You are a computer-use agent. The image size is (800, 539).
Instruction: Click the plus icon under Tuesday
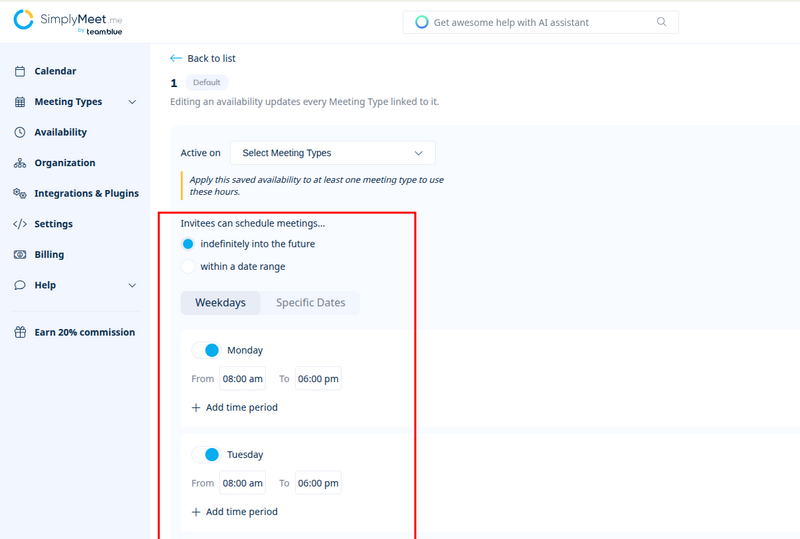[196, 512]
